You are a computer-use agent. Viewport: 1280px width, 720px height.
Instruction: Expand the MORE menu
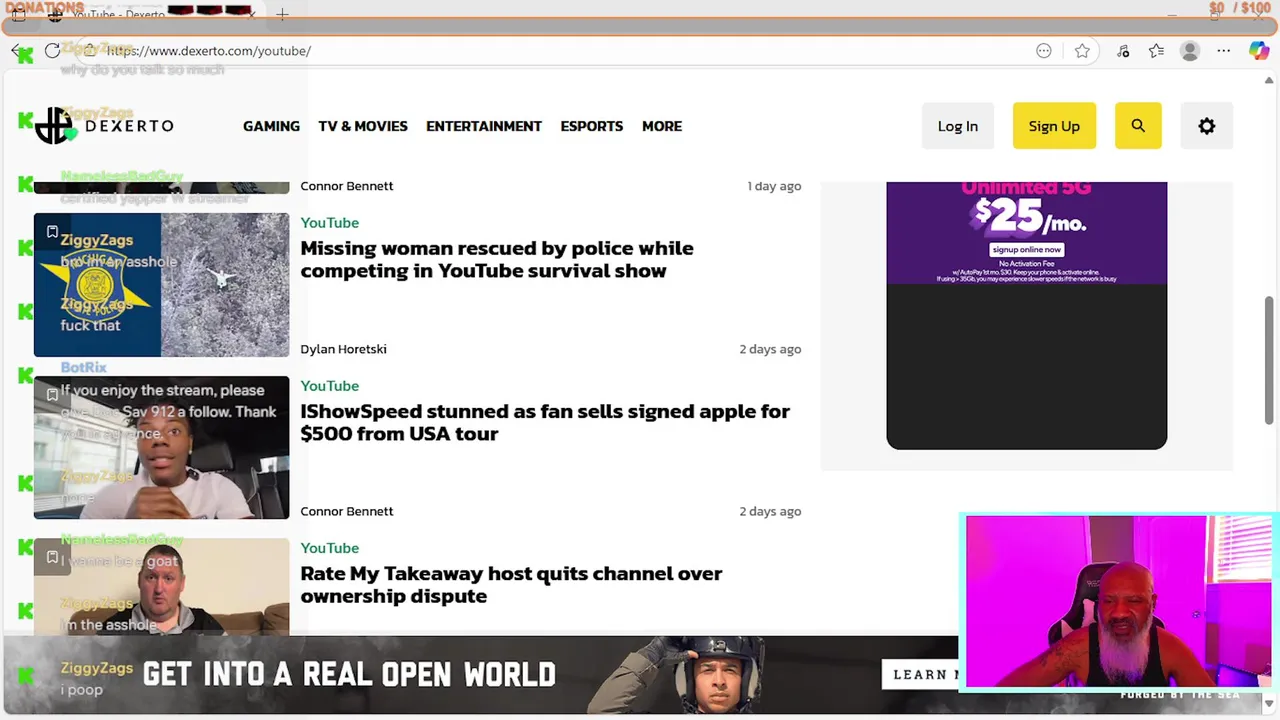(x=662, y=126)
